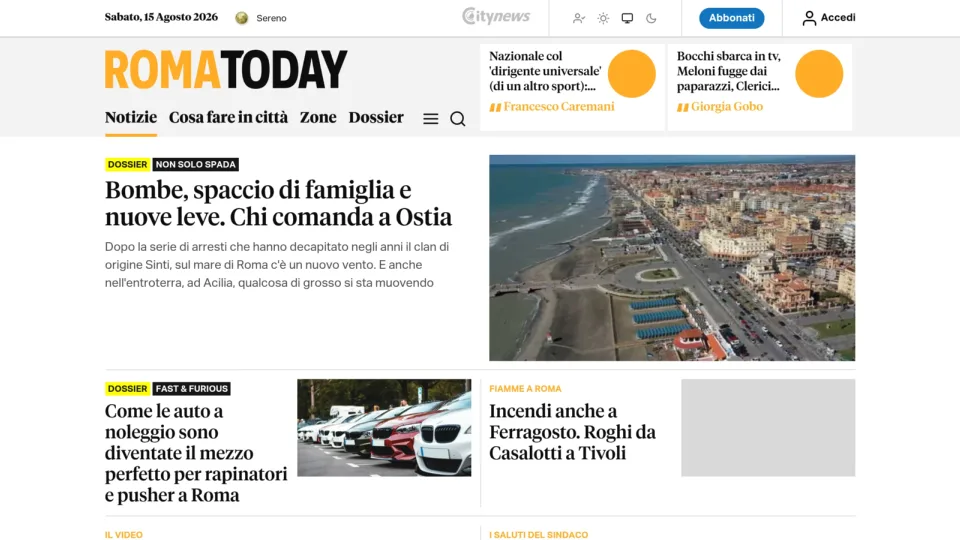Open the Zone menu item
This screenshot has height=540, width=960.
click(318, 117)
